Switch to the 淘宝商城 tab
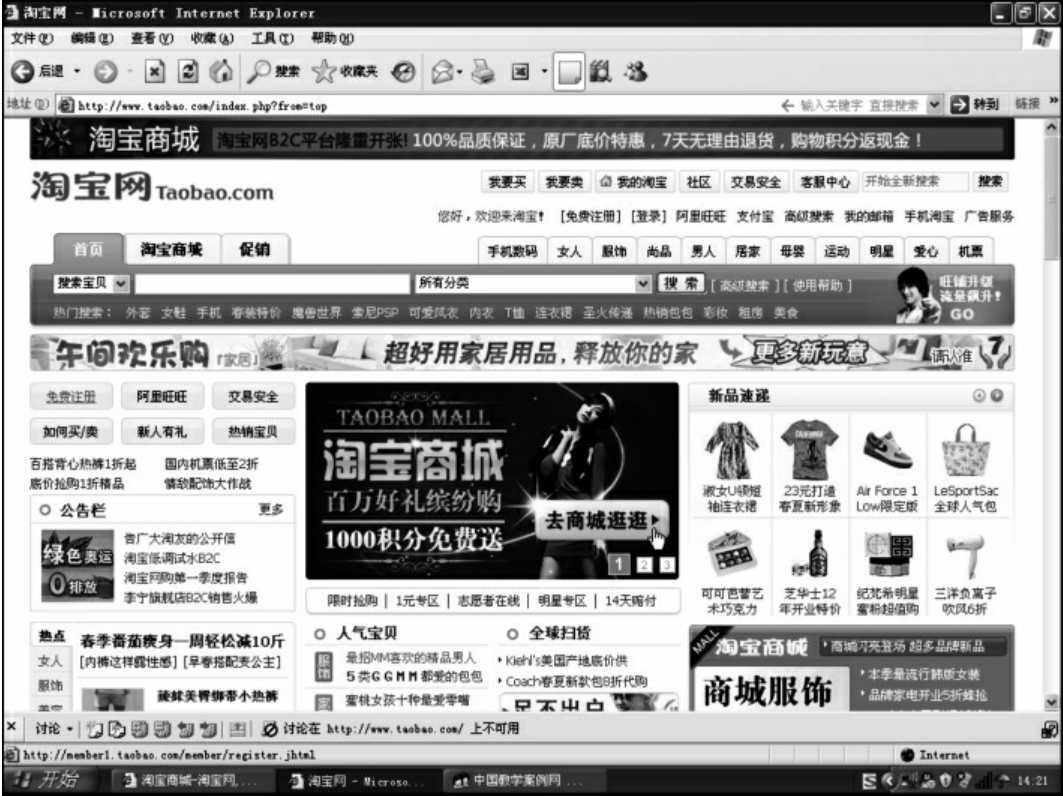 (x=172, y=250)
